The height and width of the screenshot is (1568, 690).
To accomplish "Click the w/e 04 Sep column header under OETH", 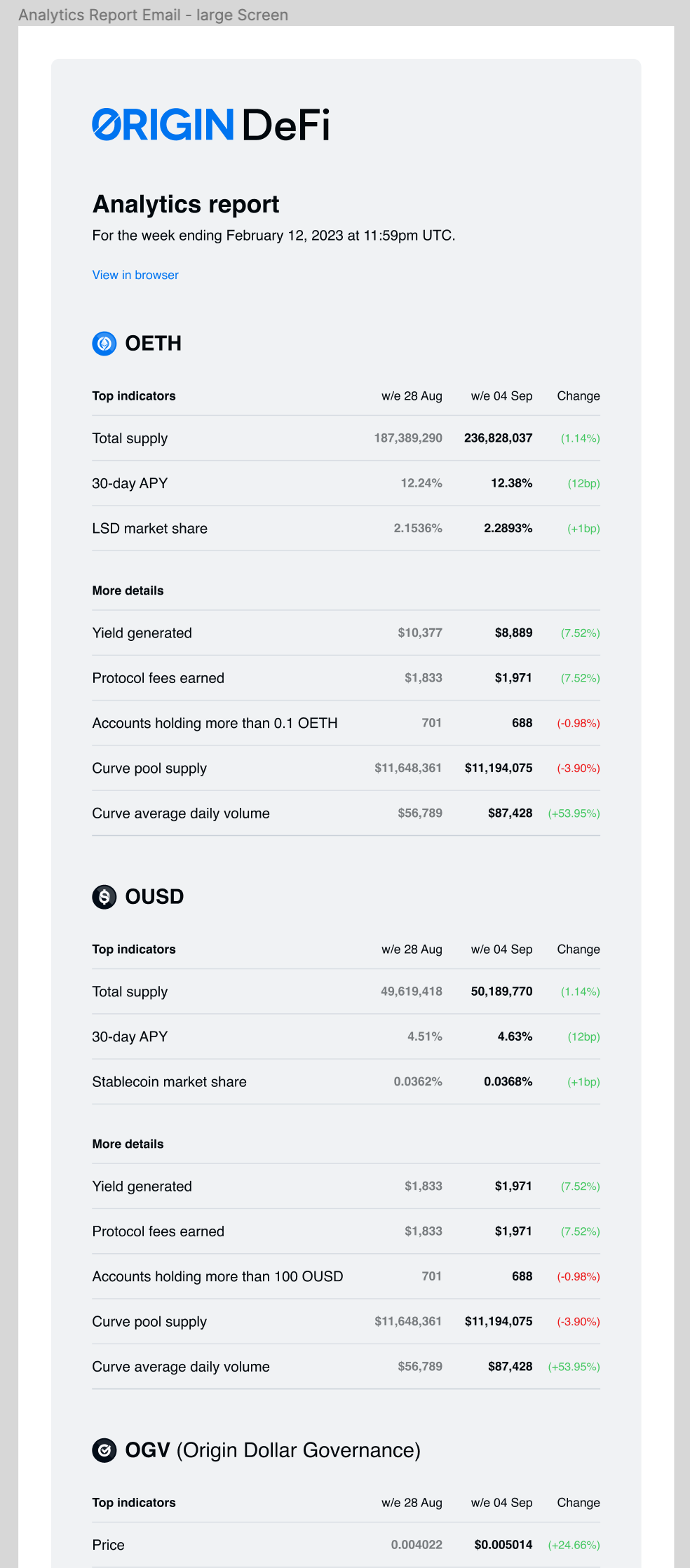I will [501, 396].
